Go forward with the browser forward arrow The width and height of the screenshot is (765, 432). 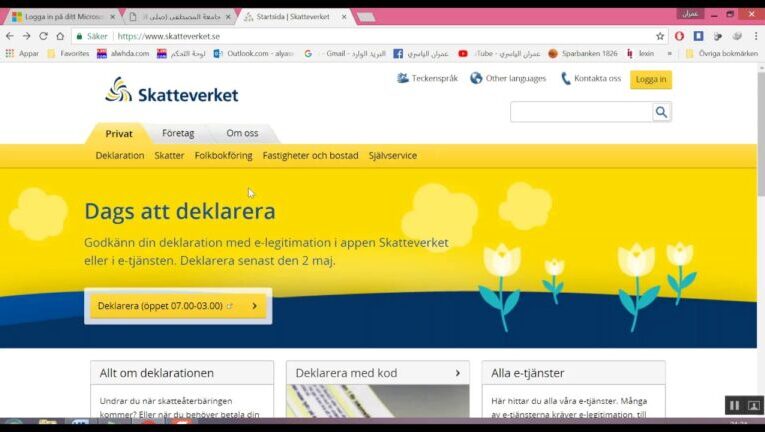[x=26, y=36]
